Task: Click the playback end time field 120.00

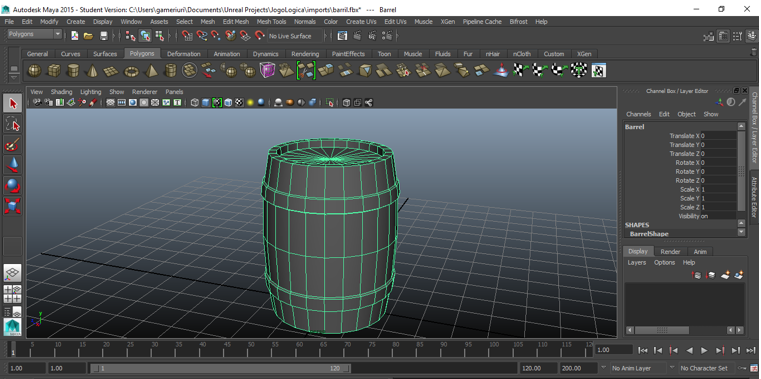Action: click(538, 368)
